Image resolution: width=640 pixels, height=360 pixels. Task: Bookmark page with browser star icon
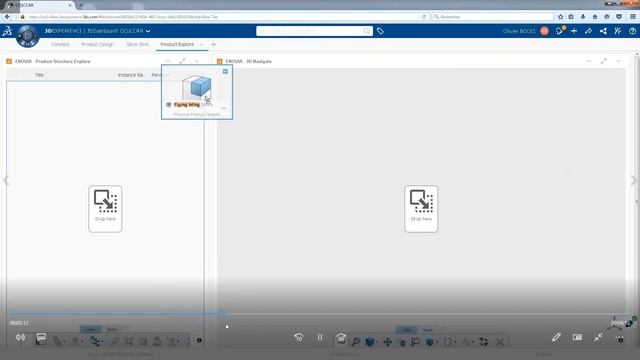point(560,17)
